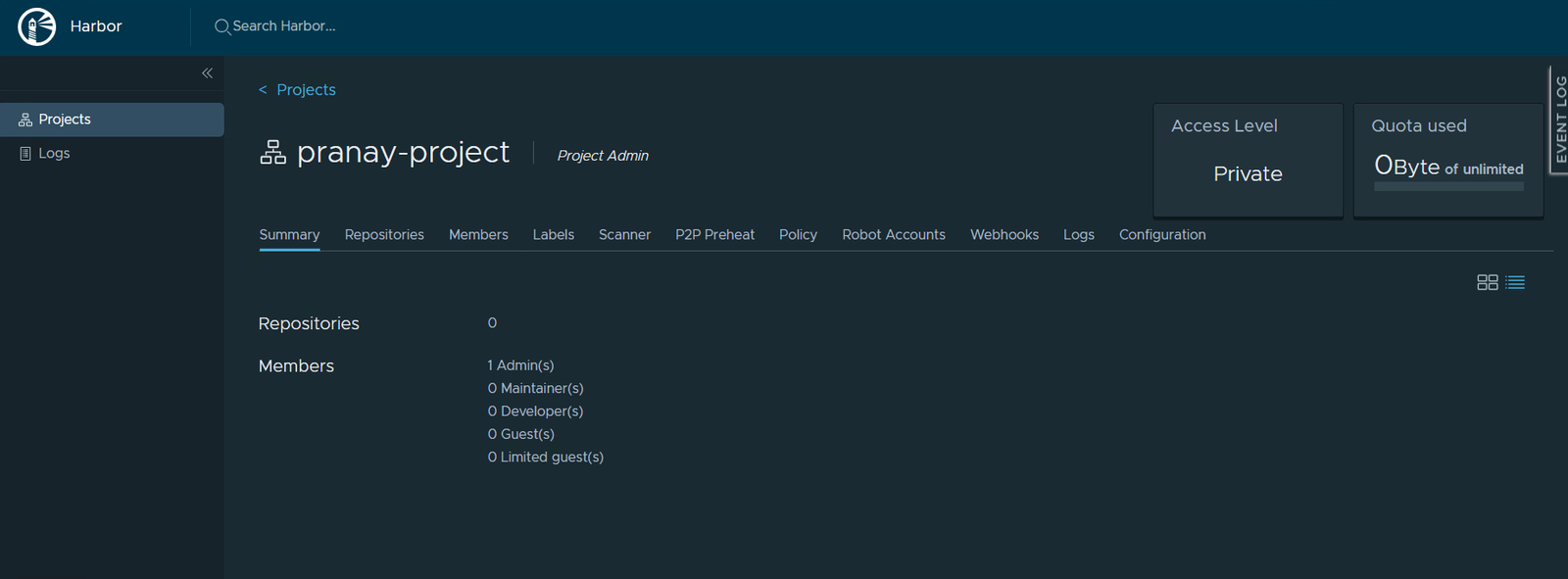1568x579 pixels.
Task: Click the 0Byte of unlimited text
Action: point(1448,166)
